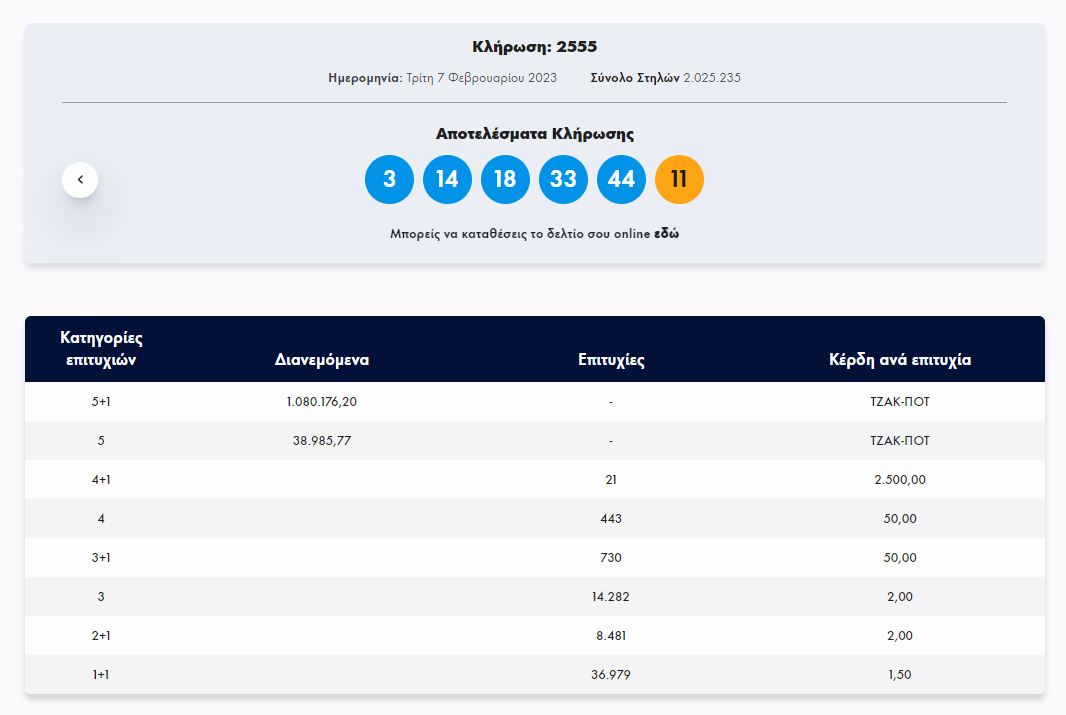
Task: Click the 14.282 winners count
Action: pyautogui.click(x=610, y=597)
